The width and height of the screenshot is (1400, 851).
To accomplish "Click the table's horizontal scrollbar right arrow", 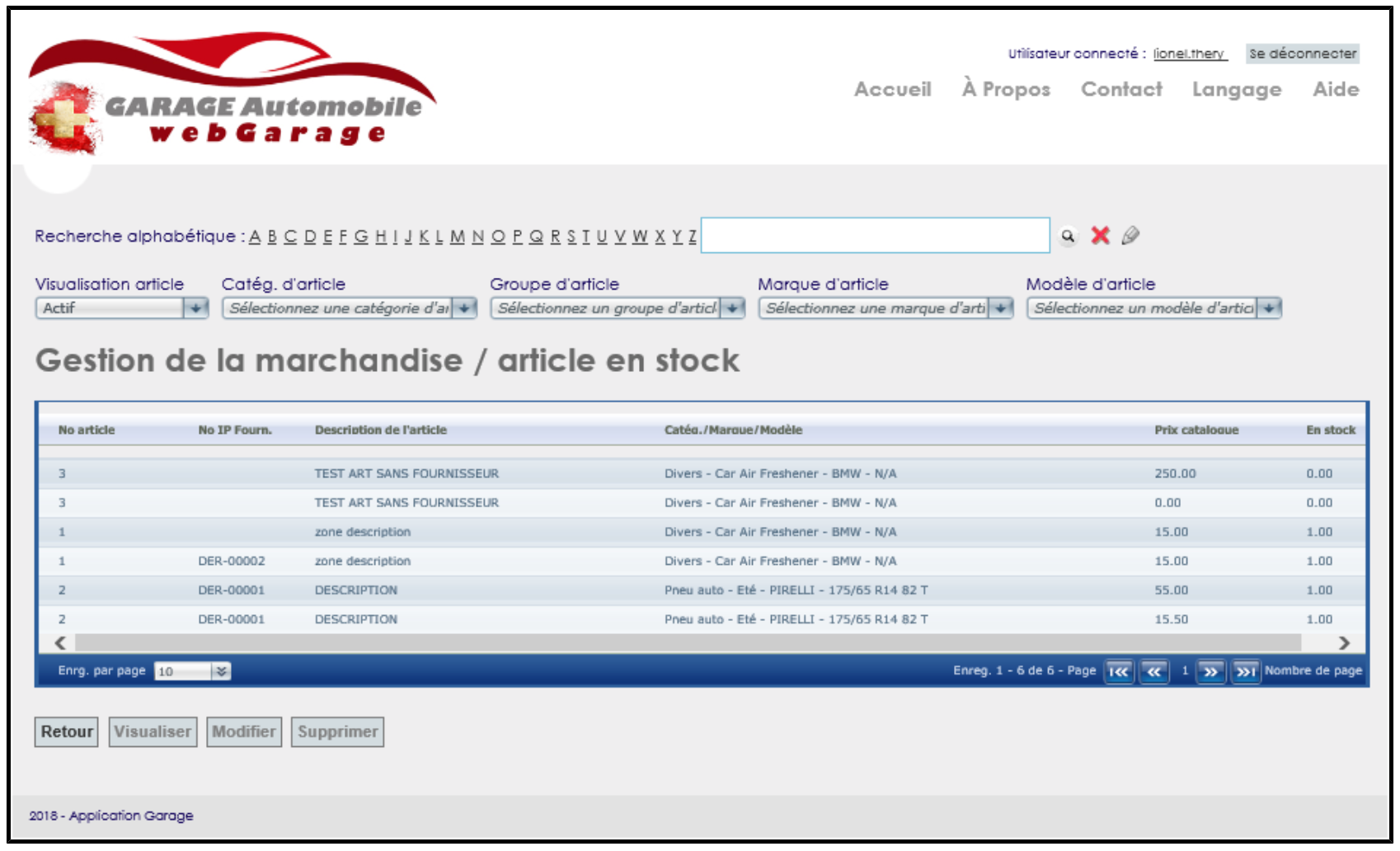I will pos(1344,642).
